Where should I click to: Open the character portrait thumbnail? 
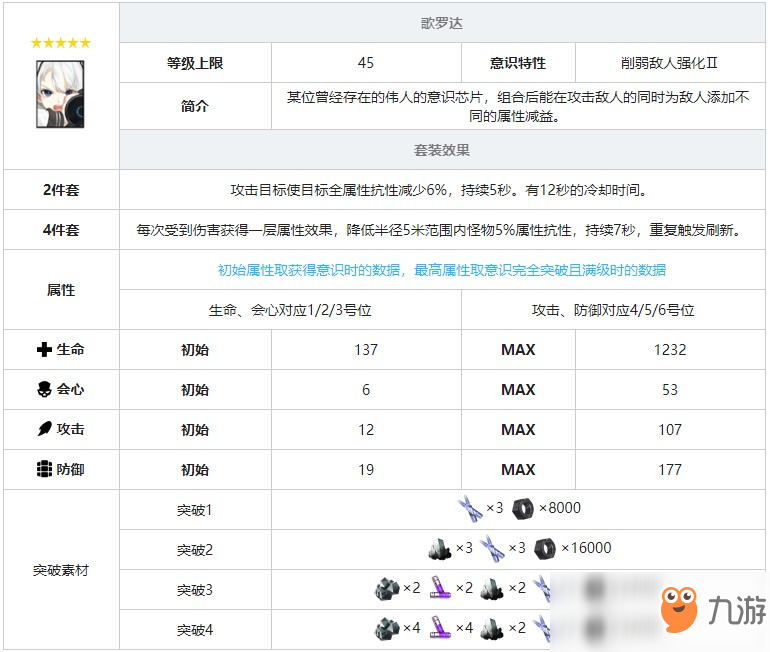click(x=61, y=94)
